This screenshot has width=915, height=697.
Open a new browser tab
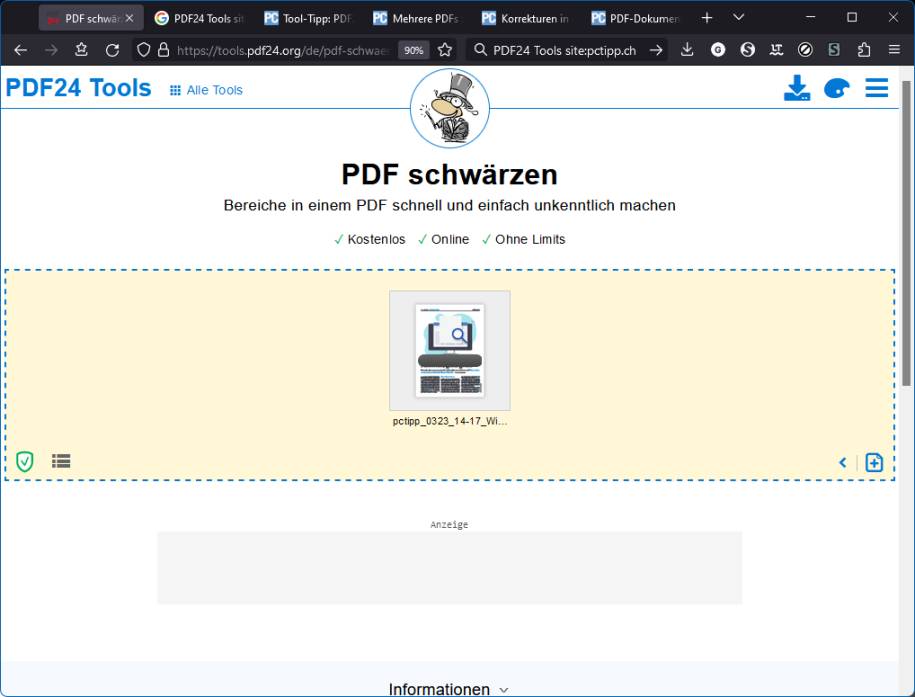[707, 17]
